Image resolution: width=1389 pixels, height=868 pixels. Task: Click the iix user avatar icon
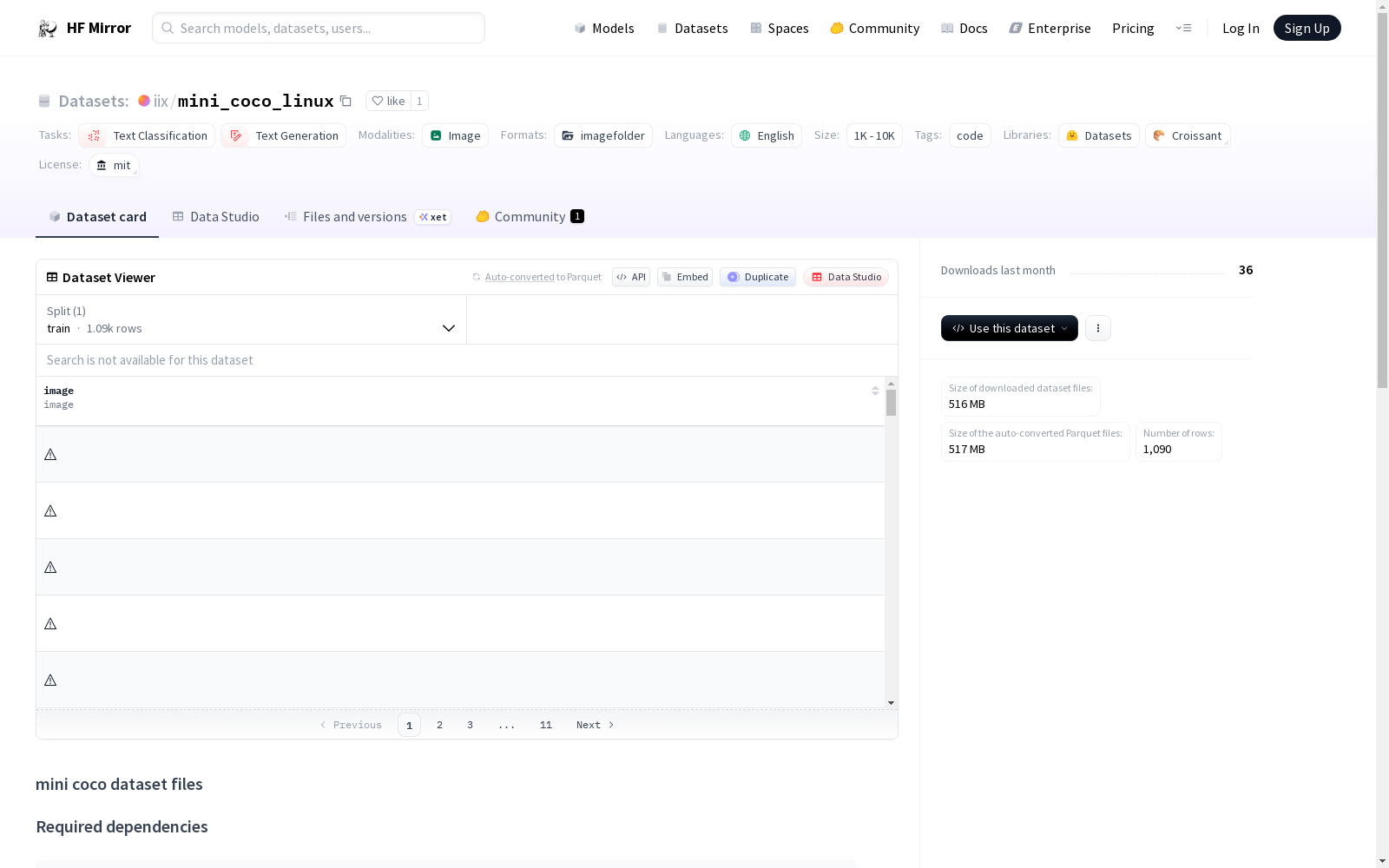point(144,101)
